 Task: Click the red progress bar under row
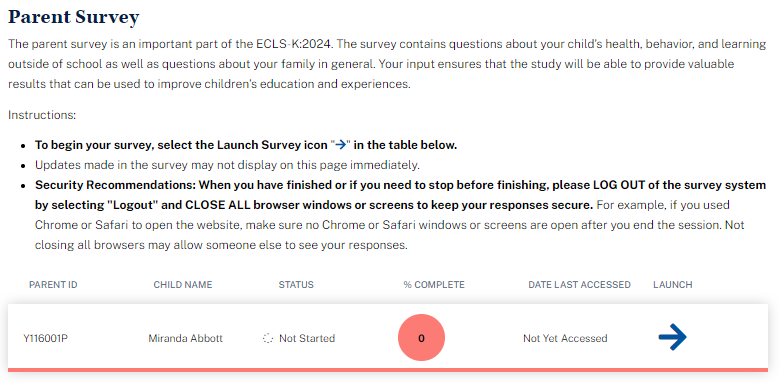388,370
